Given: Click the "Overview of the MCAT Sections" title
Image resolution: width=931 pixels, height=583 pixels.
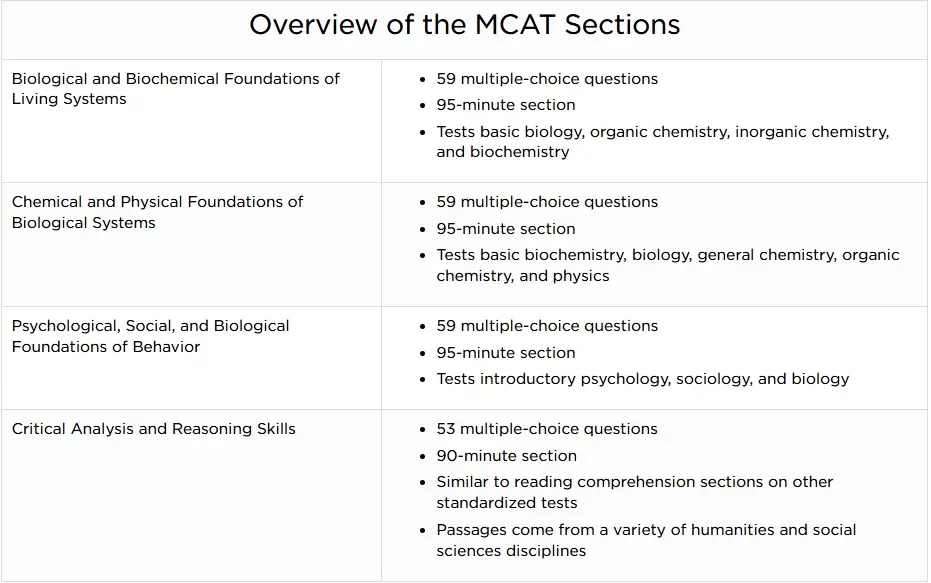Looking at the screenshot, I should tap(464, 24).
